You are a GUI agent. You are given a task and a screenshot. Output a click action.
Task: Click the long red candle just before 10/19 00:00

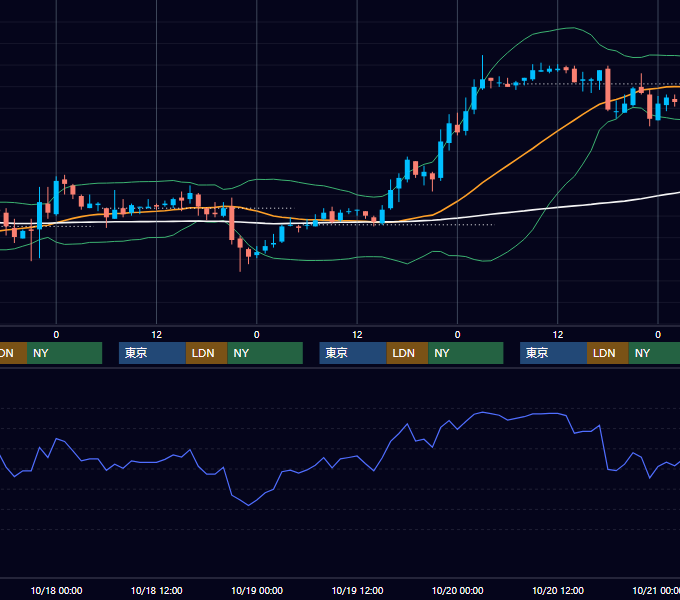[x=232, y=223]
